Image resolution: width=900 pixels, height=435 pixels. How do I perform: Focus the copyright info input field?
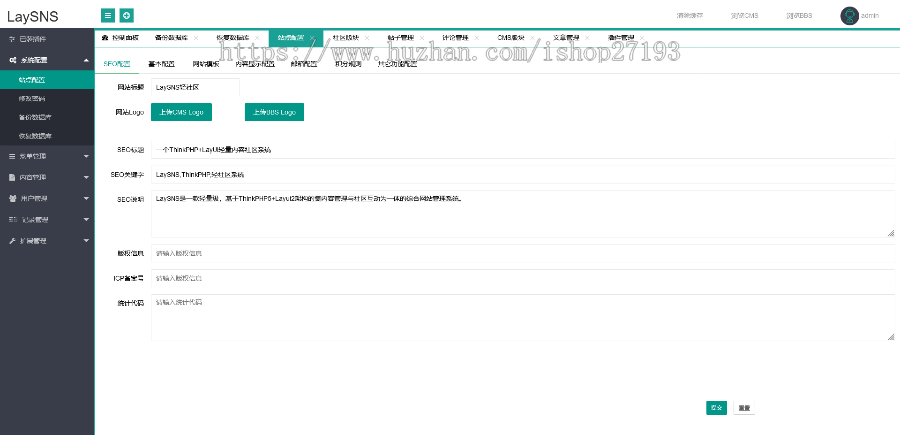coord(523,254)
